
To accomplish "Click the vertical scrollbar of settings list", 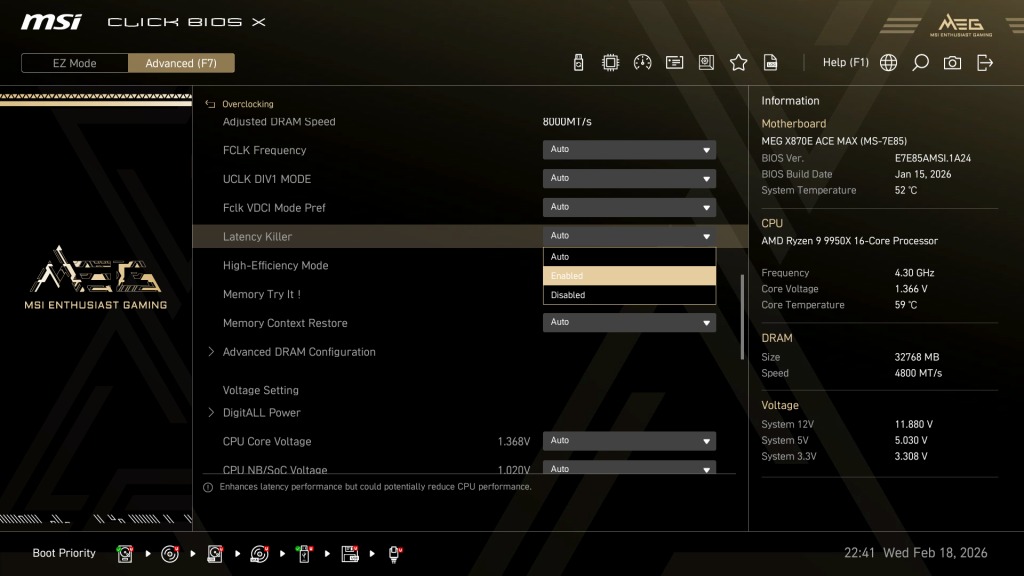I will 742,317.
